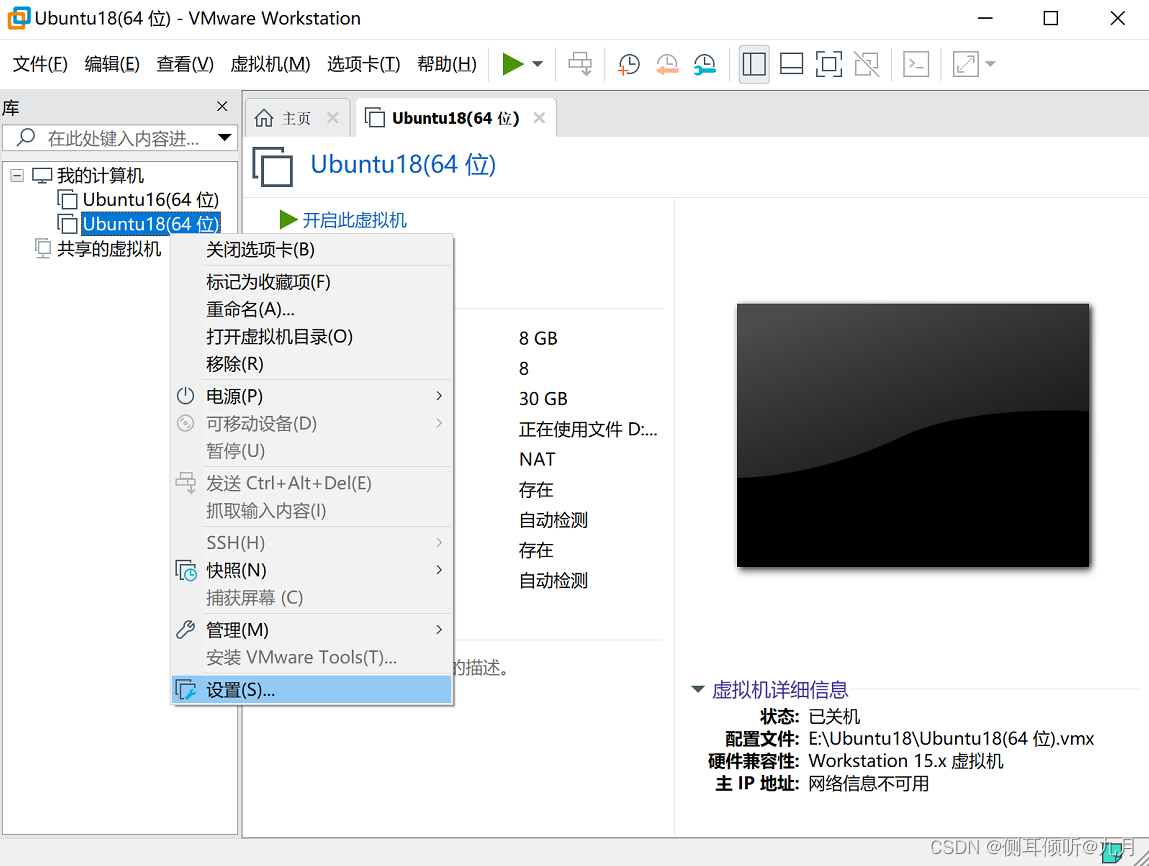Collapse the 我的计算机 tree node
1149x866 pixels.
[x=17, y=175]
